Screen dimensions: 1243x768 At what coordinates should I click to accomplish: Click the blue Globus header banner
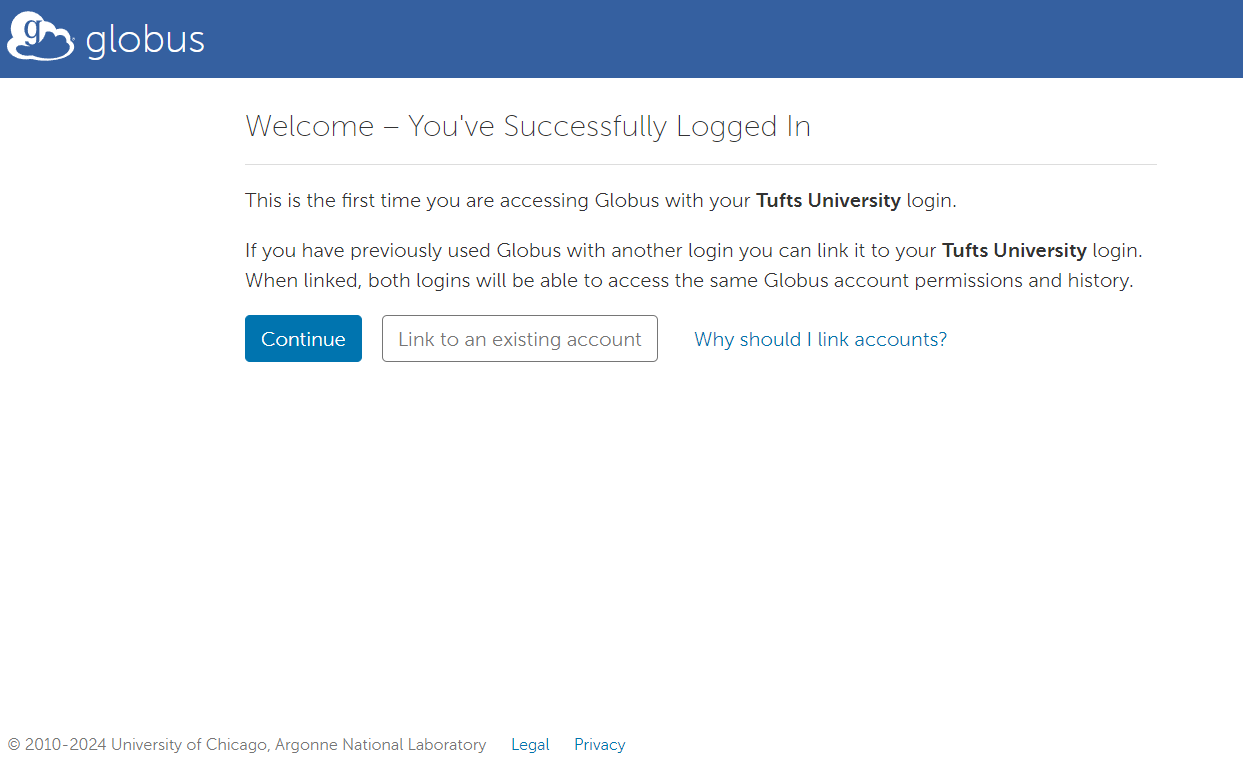pos(700,38)
